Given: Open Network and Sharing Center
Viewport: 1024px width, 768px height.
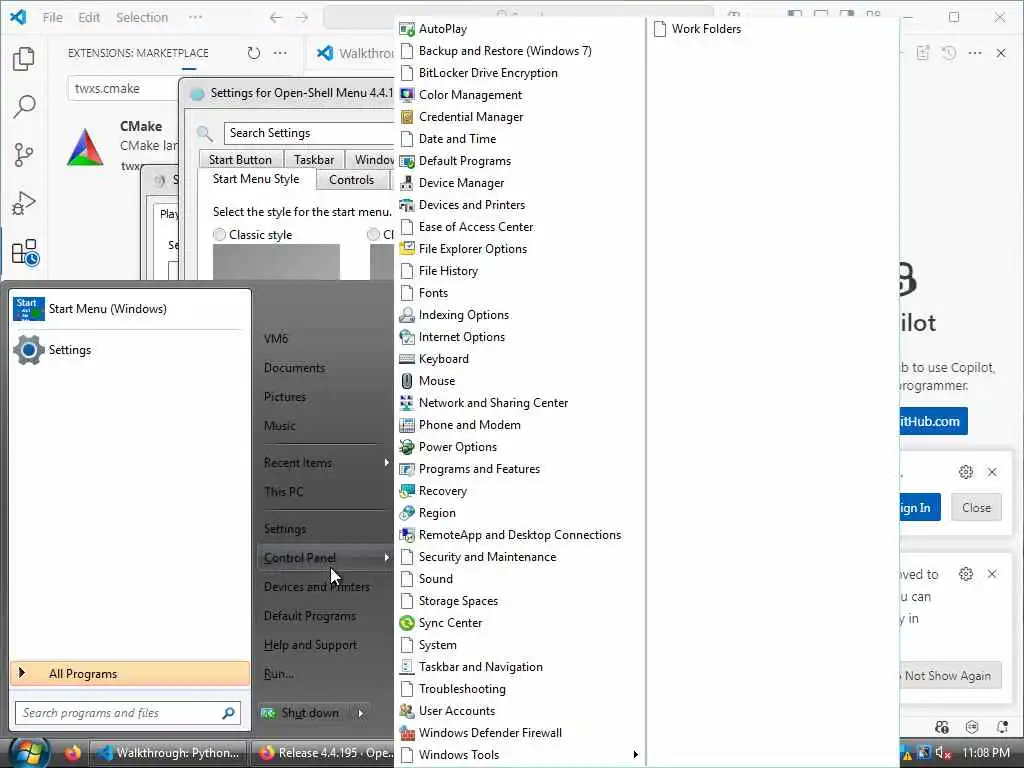Looking at the screenshot, I should [x=493, y=403].
